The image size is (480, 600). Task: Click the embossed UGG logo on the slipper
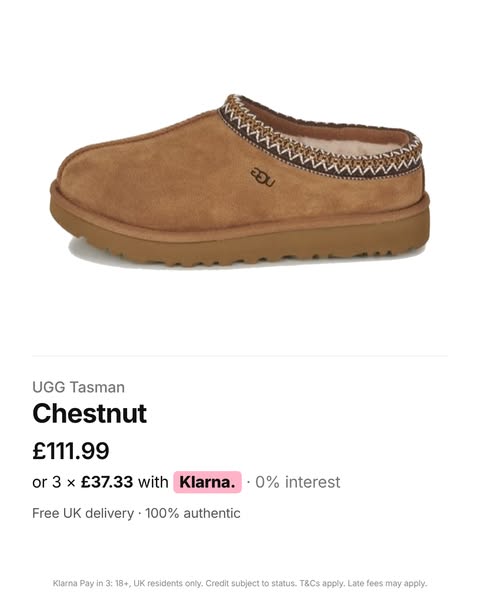[263, 177]
